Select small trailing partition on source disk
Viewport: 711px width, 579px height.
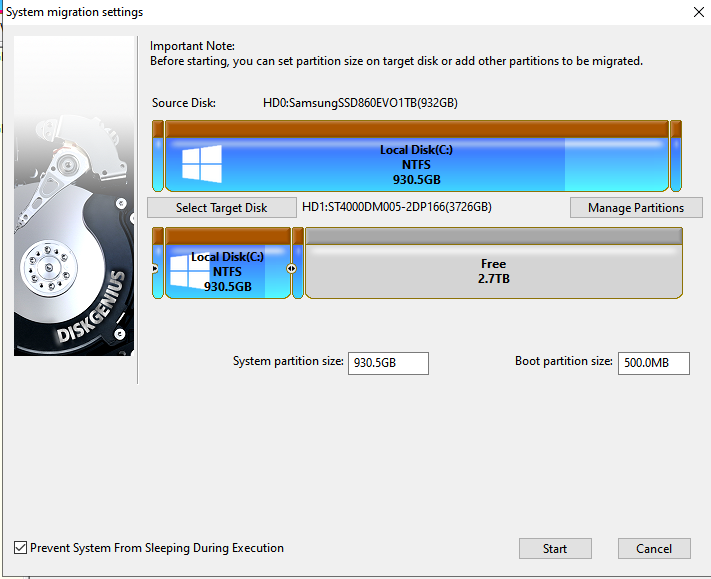tap(676, 156)
